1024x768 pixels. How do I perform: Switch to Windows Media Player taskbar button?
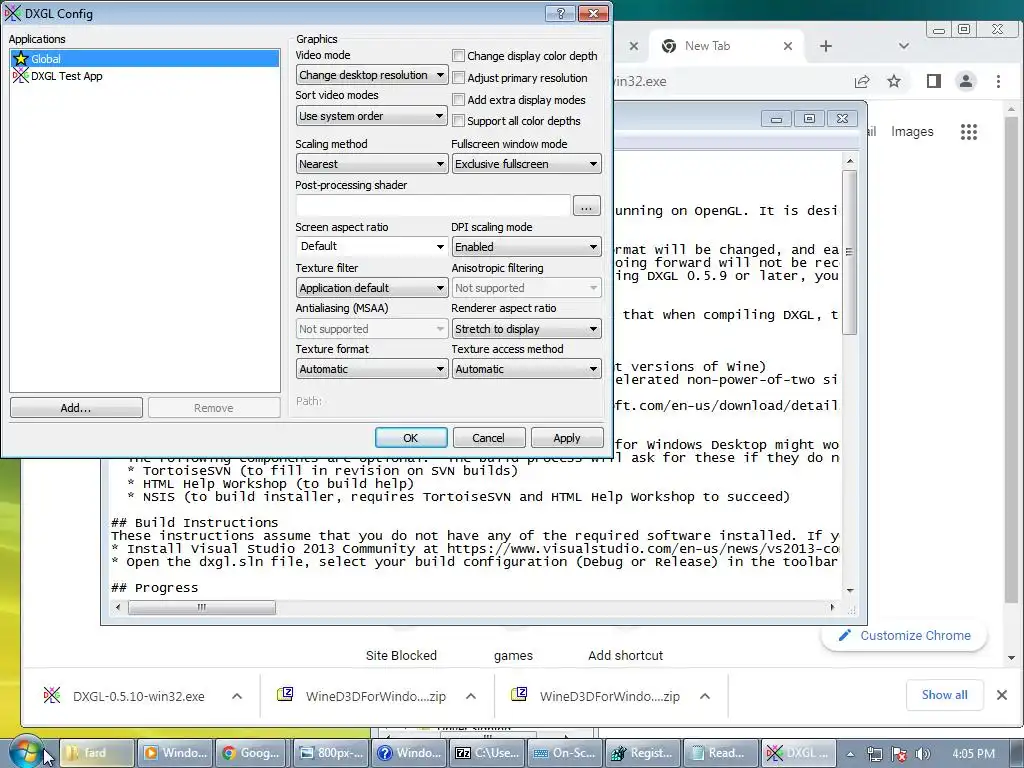pyautogui.click(x=175, y=753)
